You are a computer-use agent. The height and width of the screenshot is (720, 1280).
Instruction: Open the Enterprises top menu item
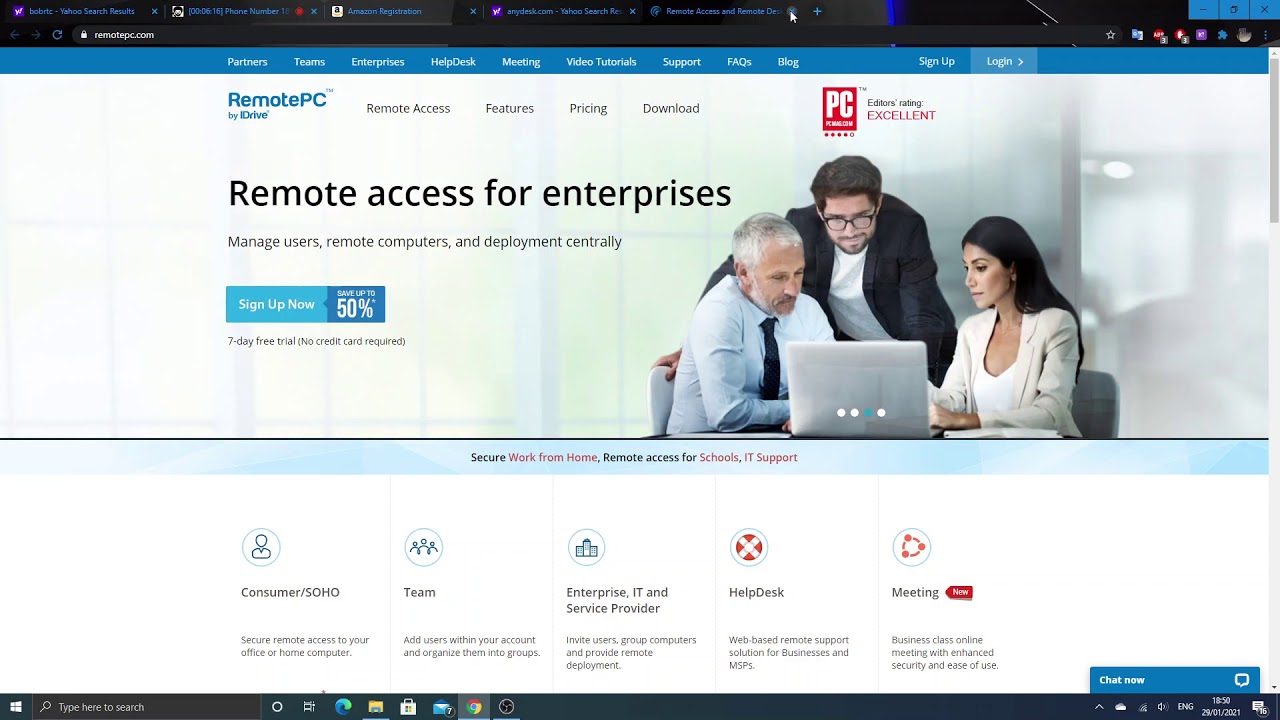[x=378, y=62]
